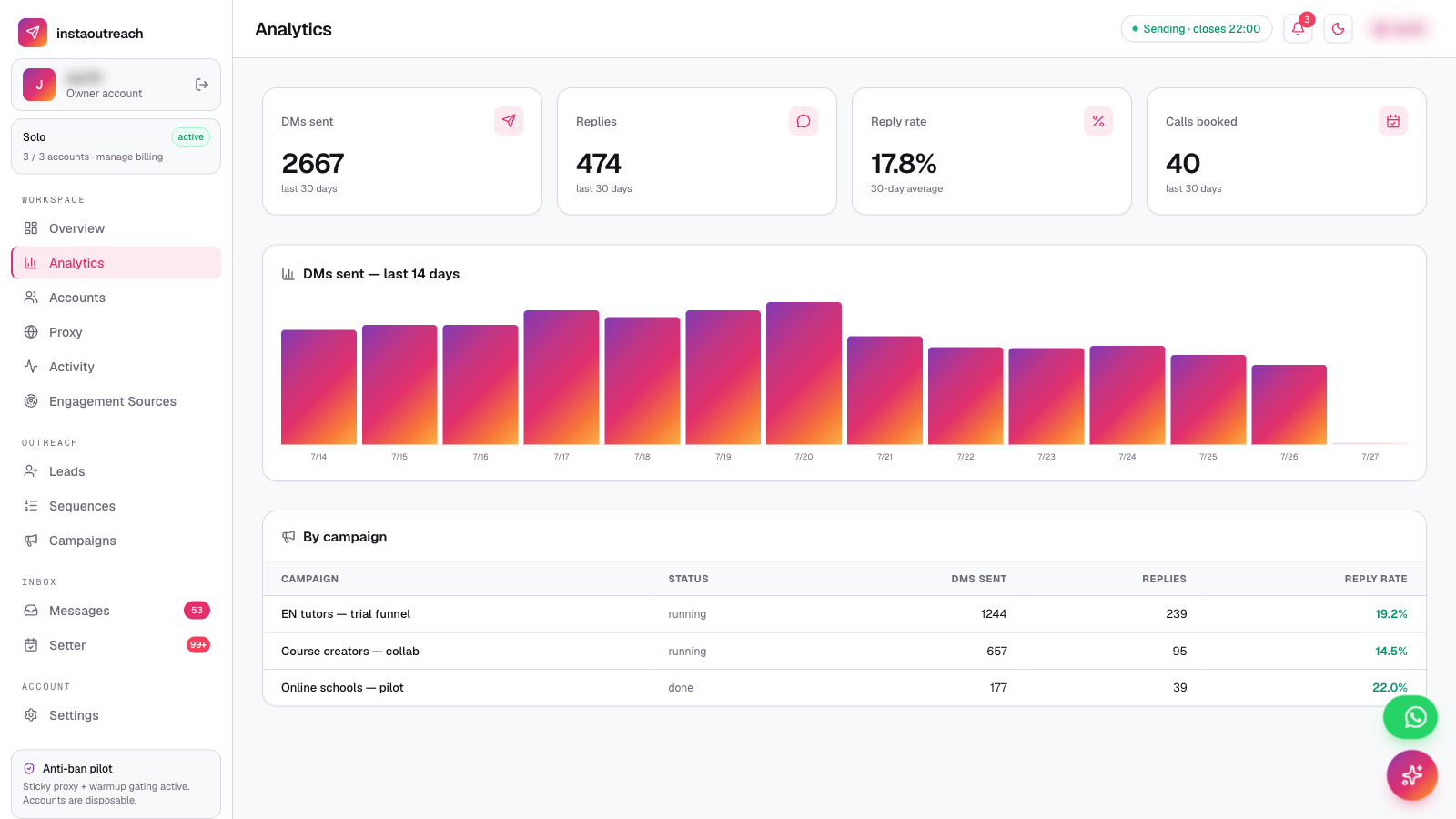Click the Calls booked calendar icon

click(x=1393, y=121)
